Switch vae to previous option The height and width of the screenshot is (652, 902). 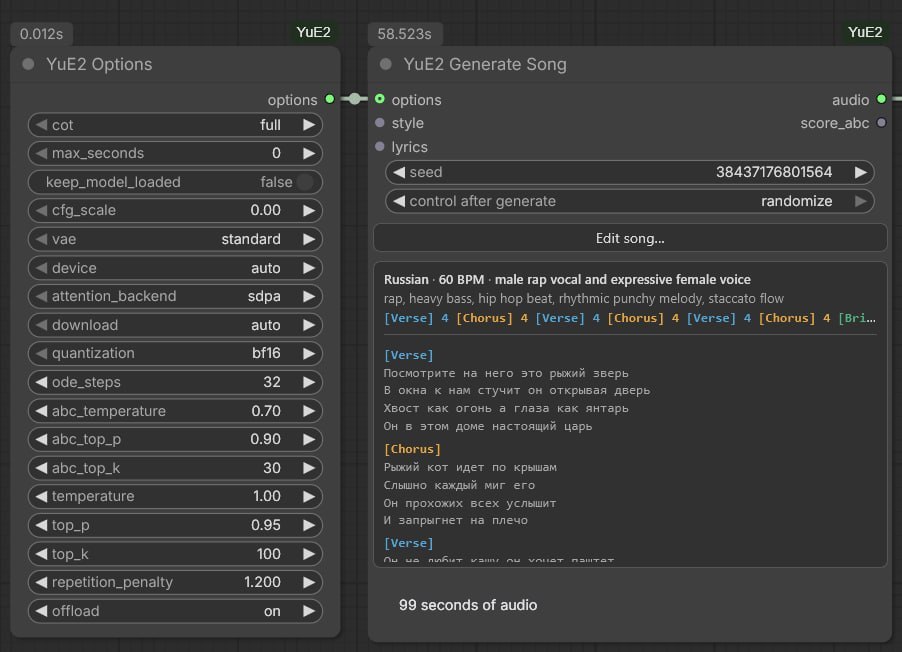[41, 239]
